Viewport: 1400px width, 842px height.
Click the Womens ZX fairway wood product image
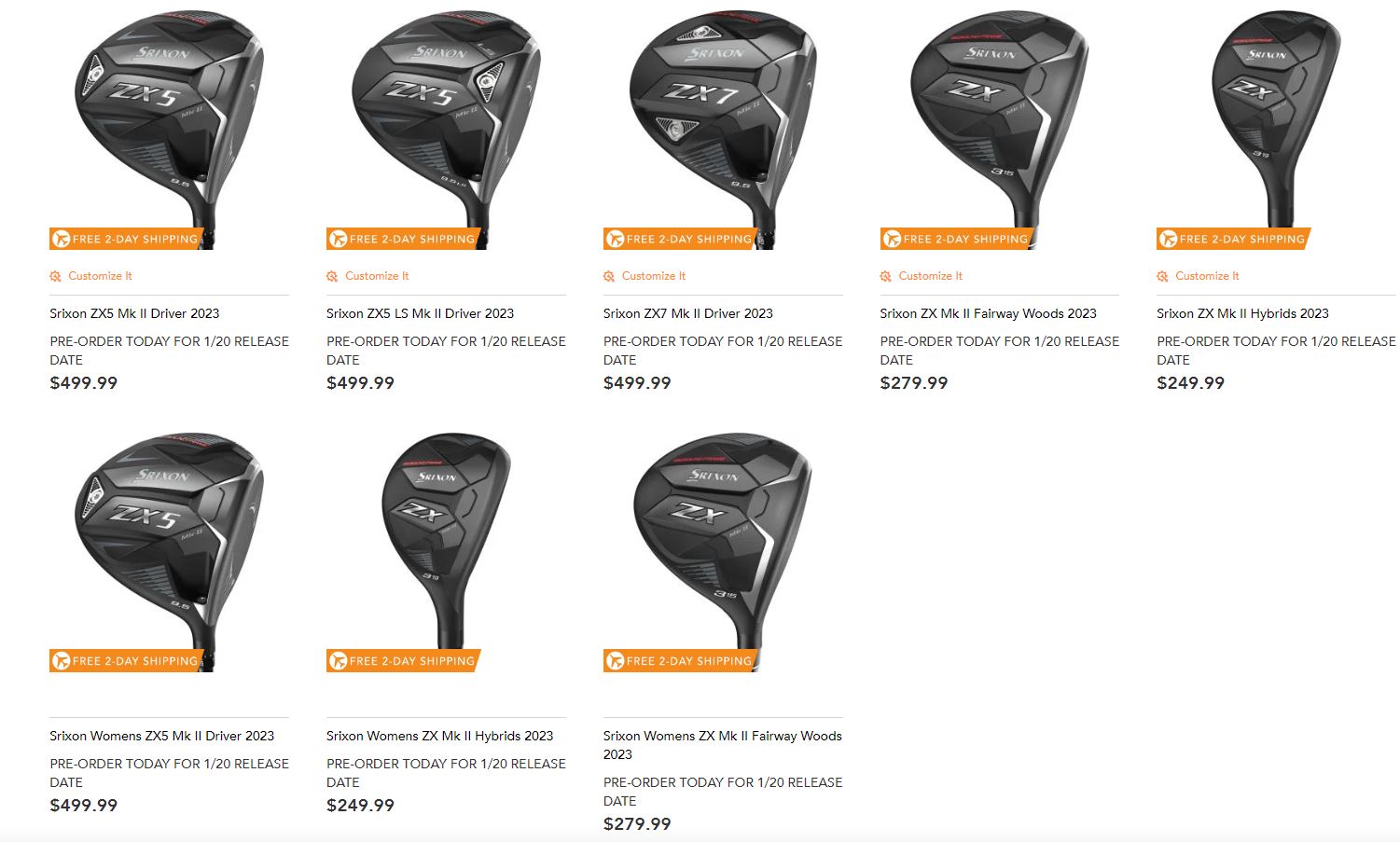[x=723, y=550]
